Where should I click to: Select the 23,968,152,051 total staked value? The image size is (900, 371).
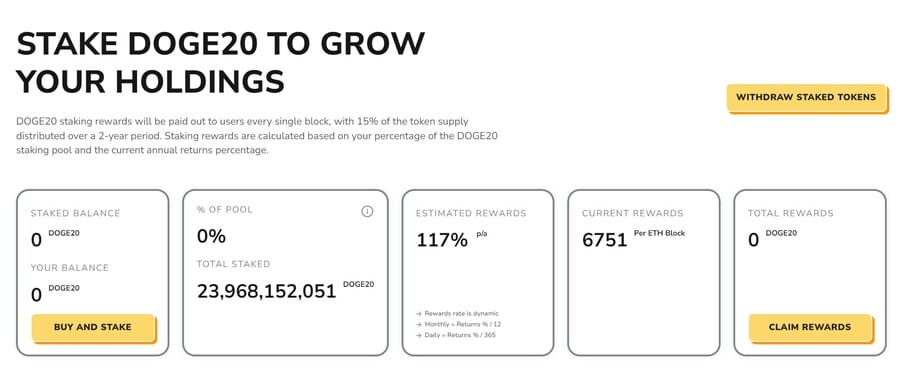pos(266,291)
